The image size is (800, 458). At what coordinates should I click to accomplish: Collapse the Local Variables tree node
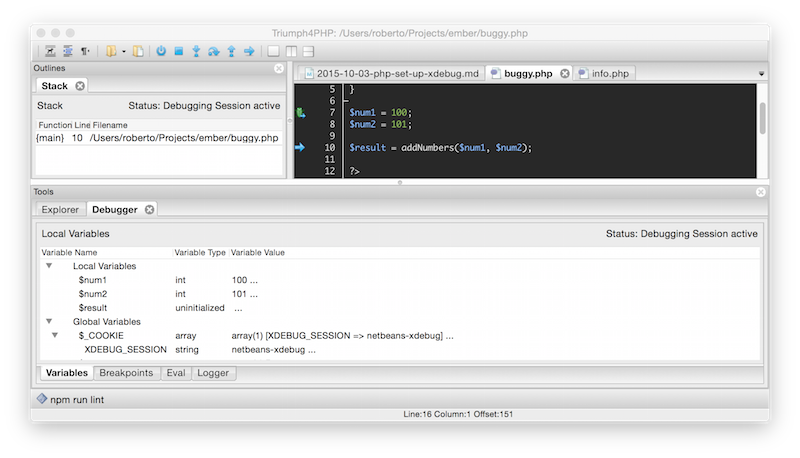[x=48, y=266]
